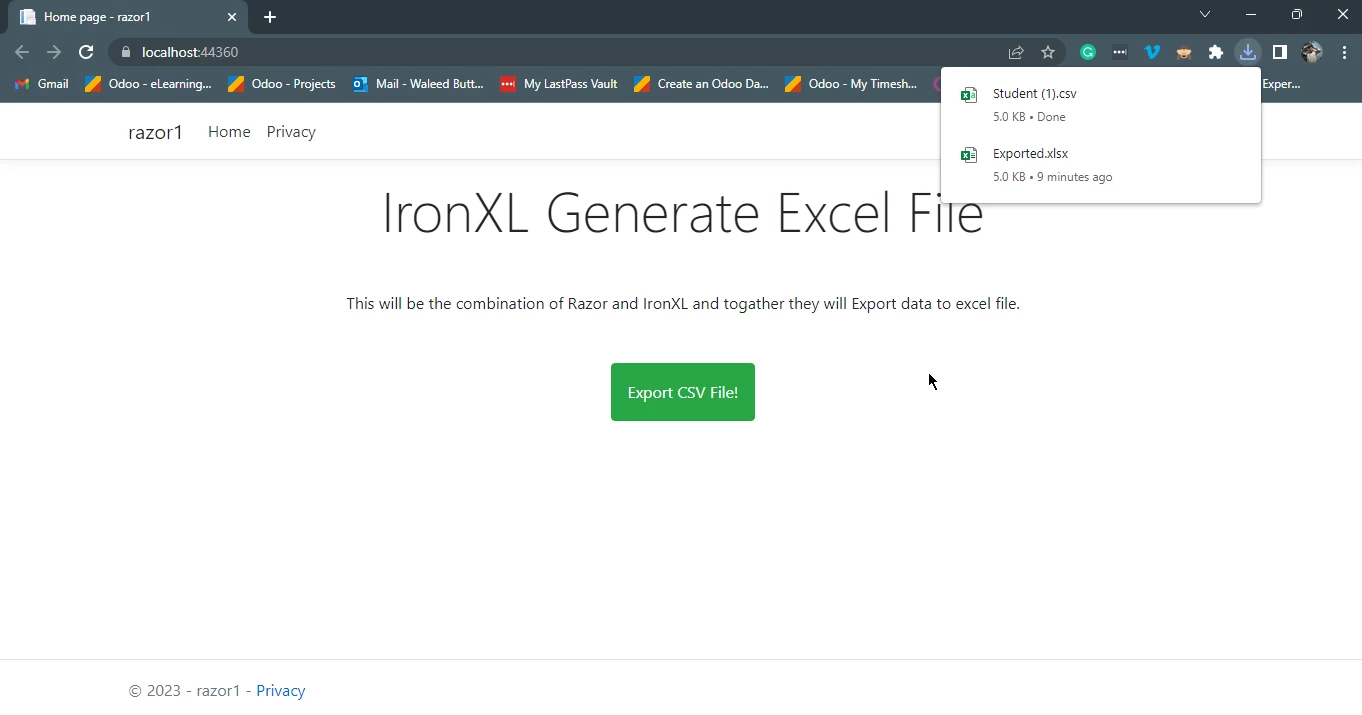The image size is (1362, 715).
Task: Open the Vimeo extension icon
Action: point(1152,52)
